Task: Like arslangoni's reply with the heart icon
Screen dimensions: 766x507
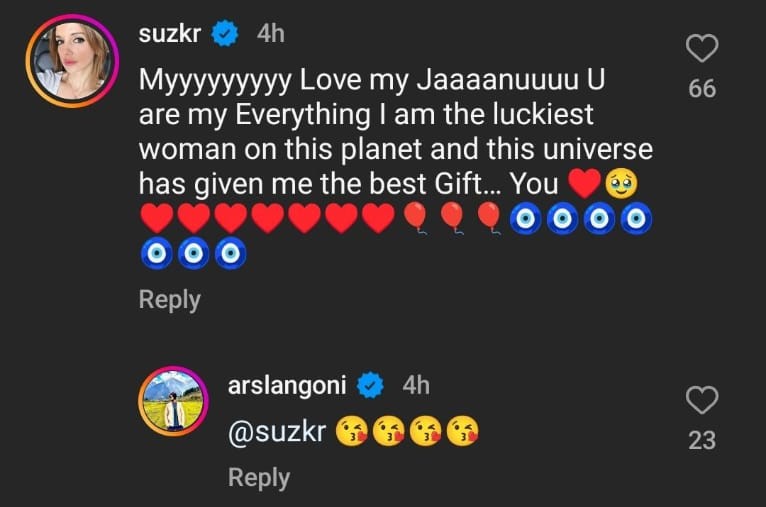Action: (x=702, y=400)
